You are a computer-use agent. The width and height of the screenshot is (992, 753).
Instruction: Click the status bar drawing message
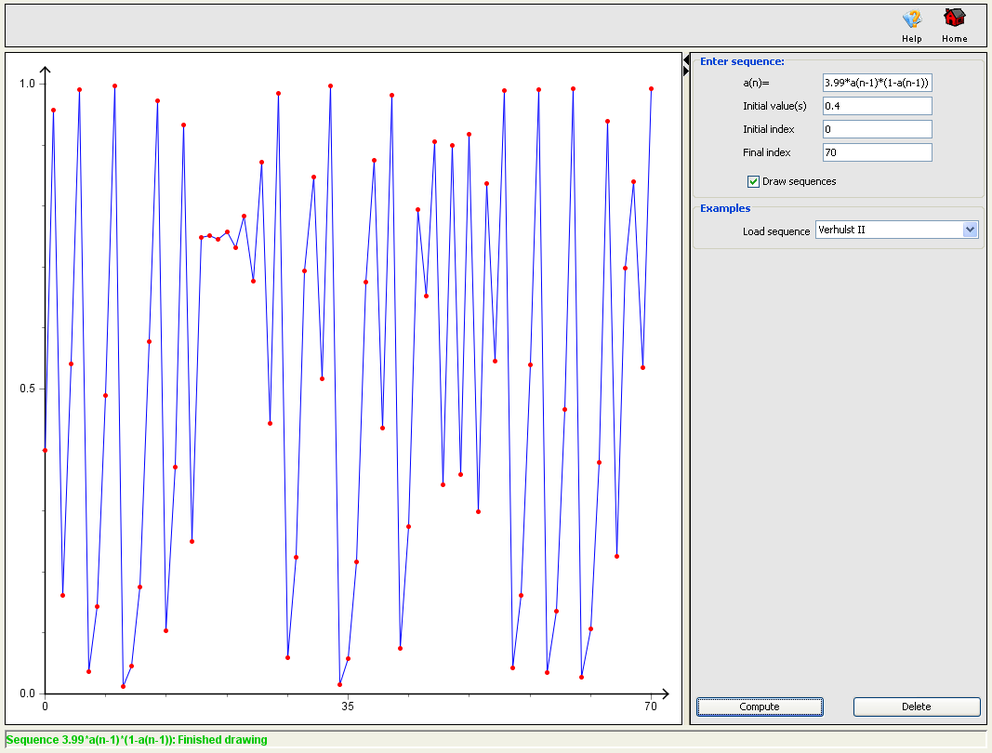(137, 740)
